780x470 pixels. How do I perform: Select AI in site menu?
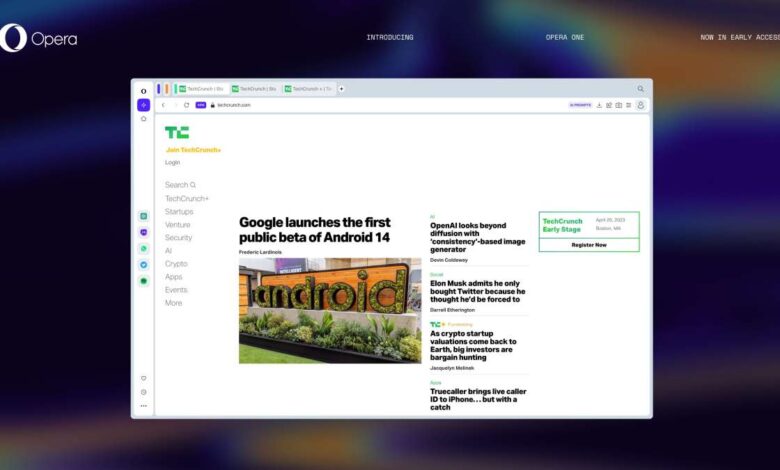click(168, 251)
